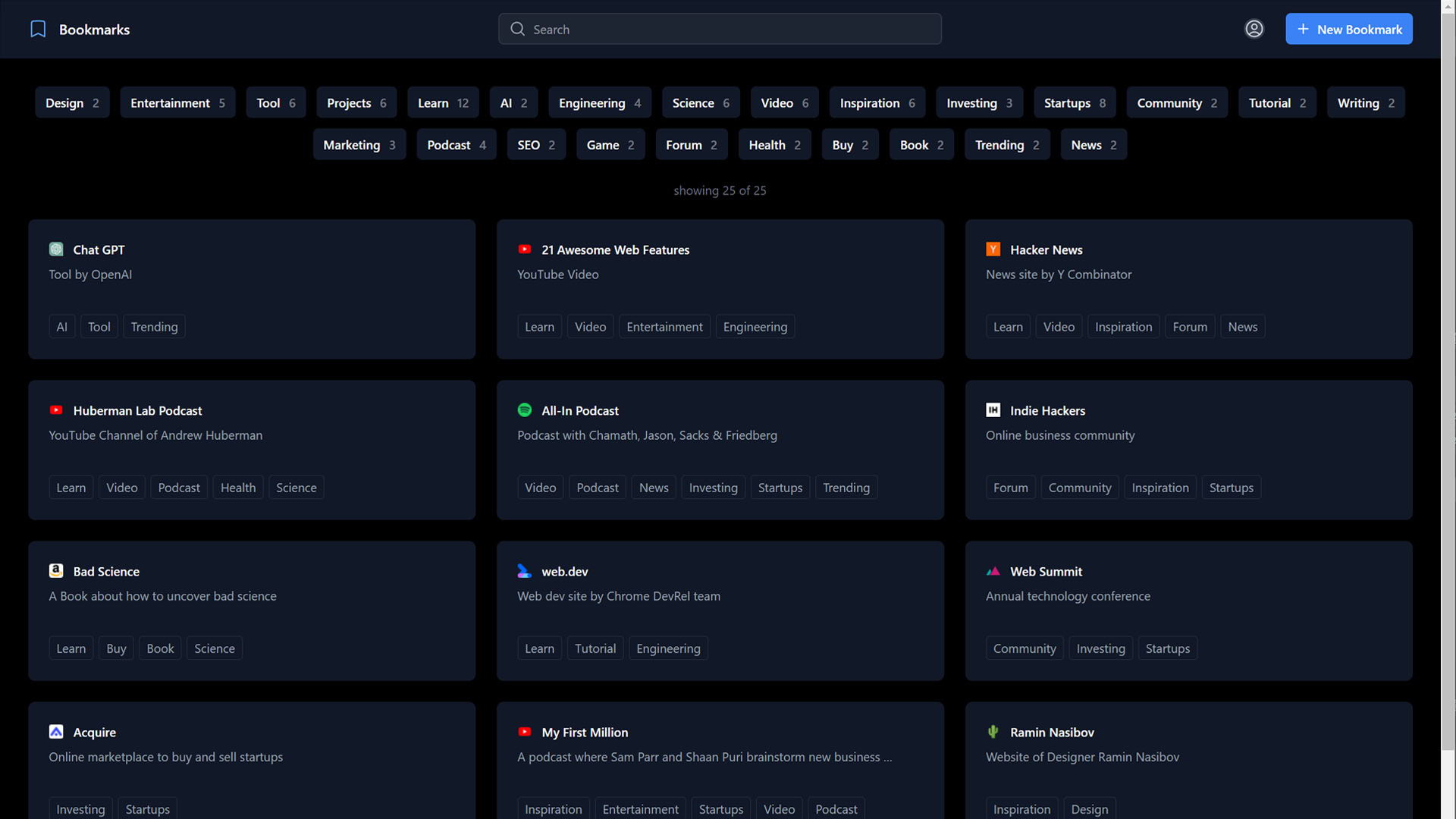Click the Acquire favicon
The image size is (1456, 819).
coord(56,732)
